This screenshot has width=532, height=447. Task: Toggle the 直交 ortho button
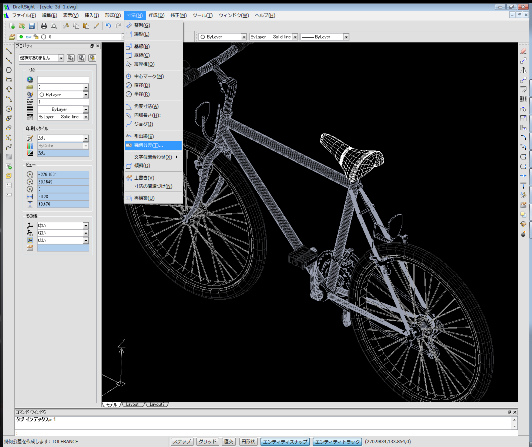tap(229, 442)
